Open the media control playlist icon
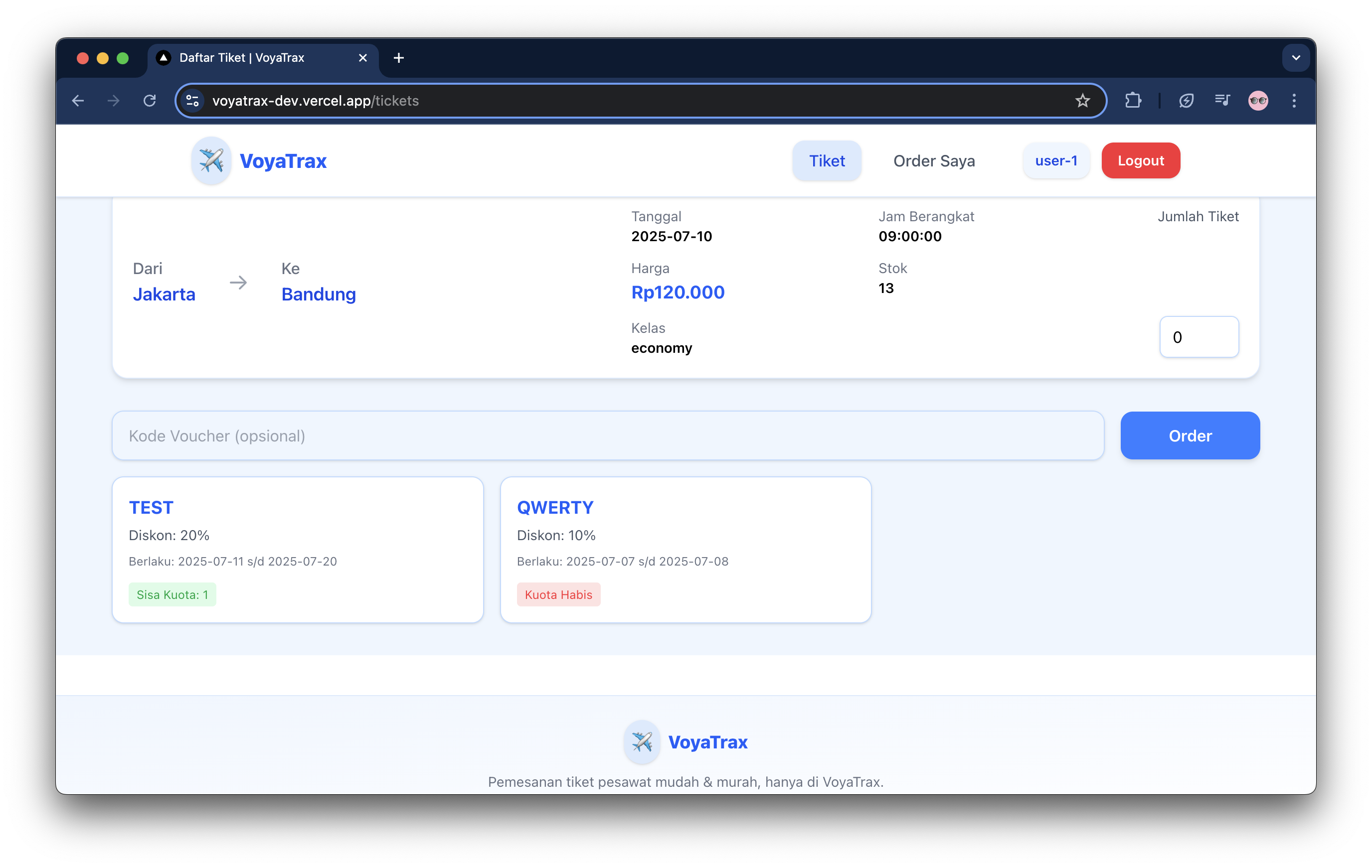This screenshot has width=1372, height=868. point(1221,101)
